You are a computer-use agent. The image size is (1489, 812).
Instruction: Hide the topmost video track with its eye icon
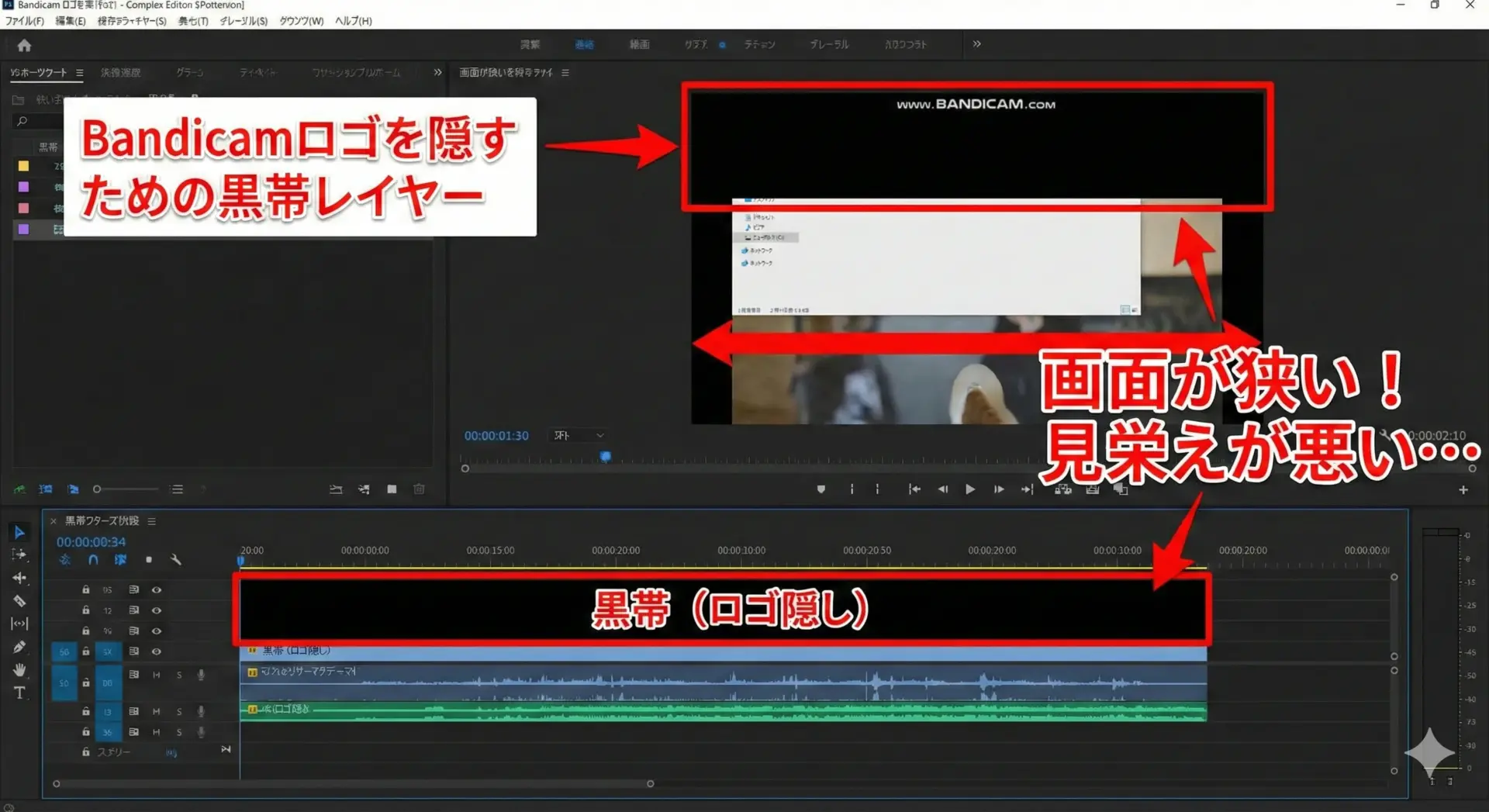157,589
